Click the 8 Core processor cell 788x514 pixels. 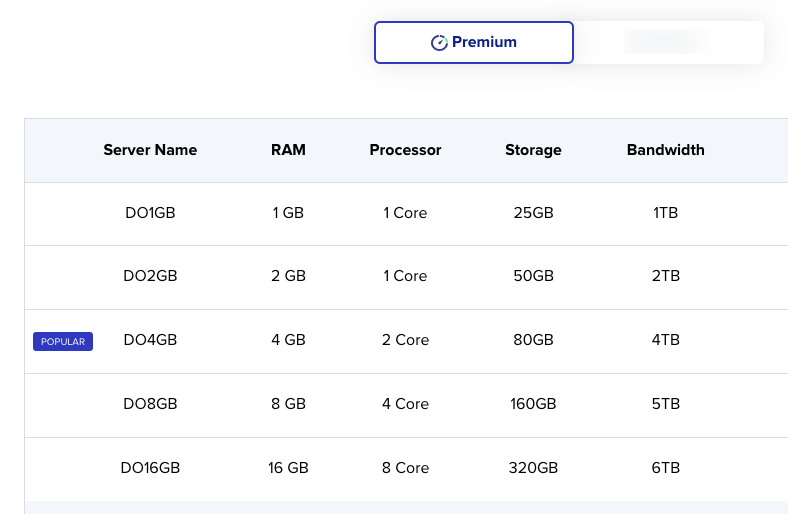click(406, 468)
